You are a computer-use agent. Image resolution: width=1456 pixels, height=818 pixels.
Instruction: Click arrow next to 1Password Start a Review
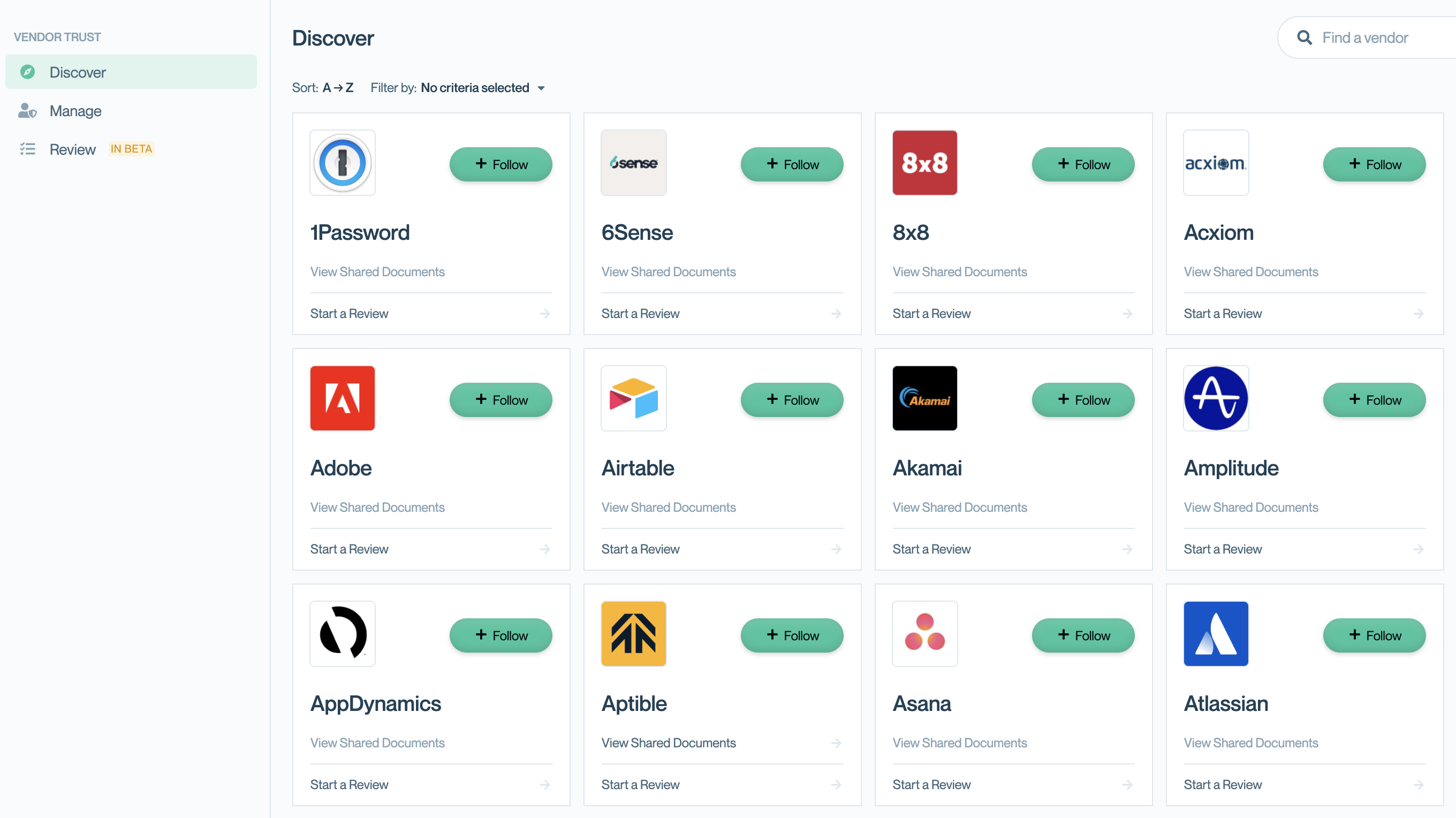pos(545,314)
